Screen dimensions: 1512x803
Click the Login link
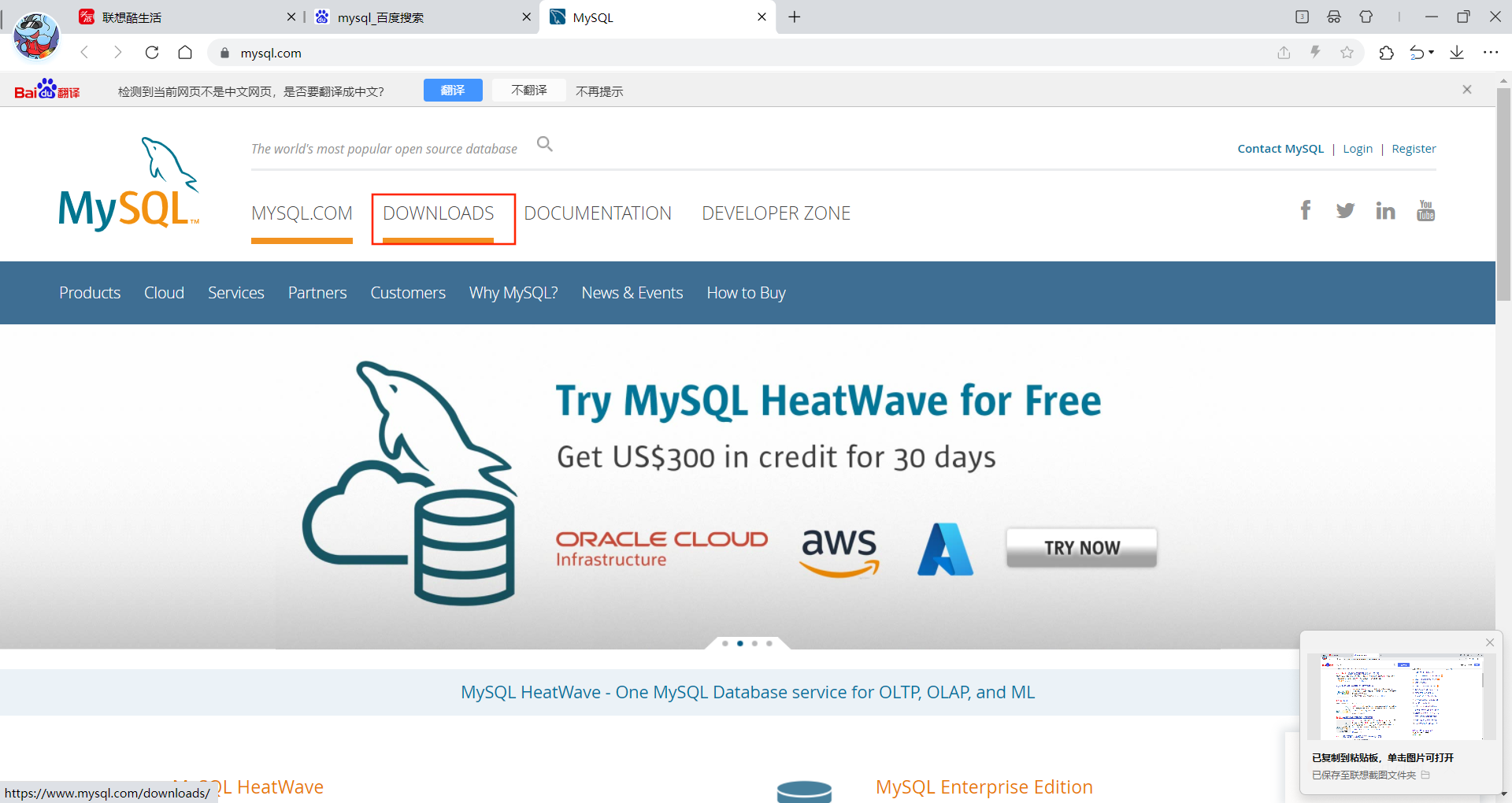(x=1358, y=149)
